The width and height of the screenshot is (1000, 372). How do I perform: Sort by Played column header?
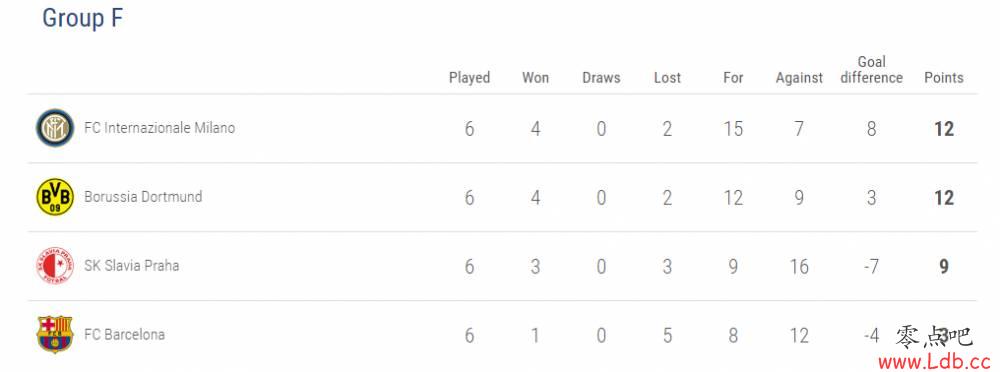point(469,78)
